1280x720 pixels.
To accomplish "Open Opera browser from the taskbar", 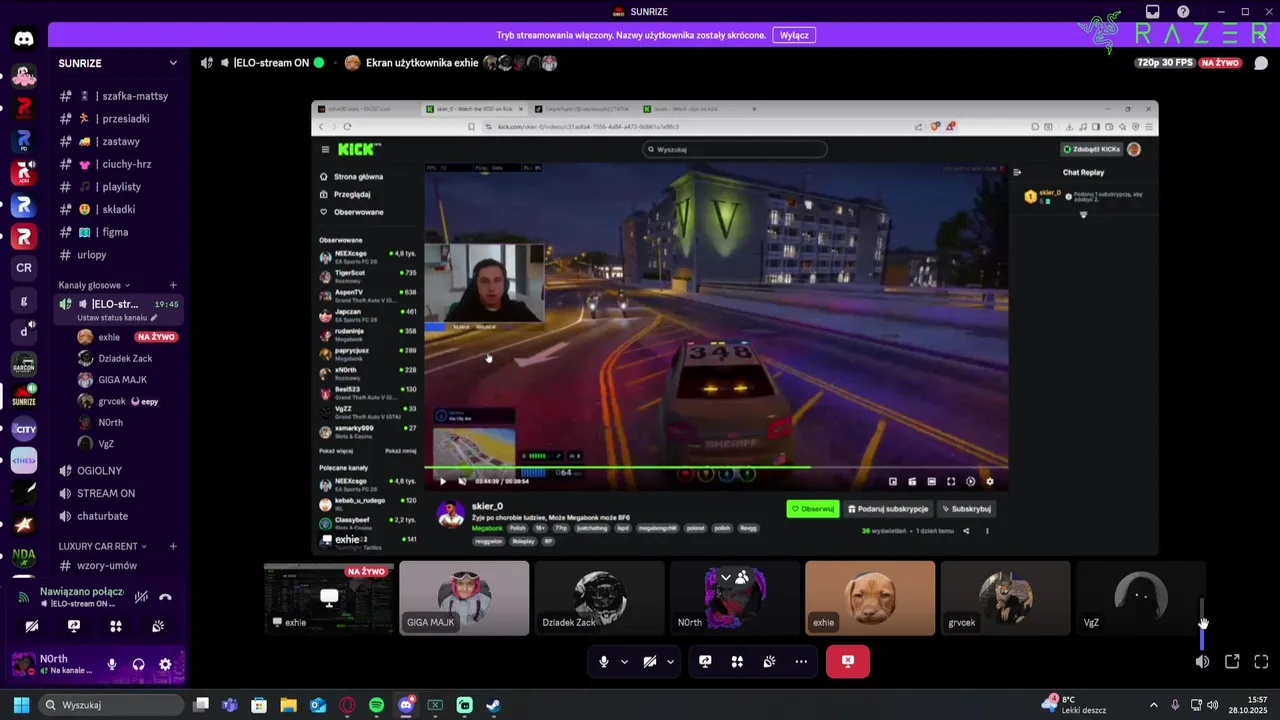I will pyautogui.click(x=347, y=705).
